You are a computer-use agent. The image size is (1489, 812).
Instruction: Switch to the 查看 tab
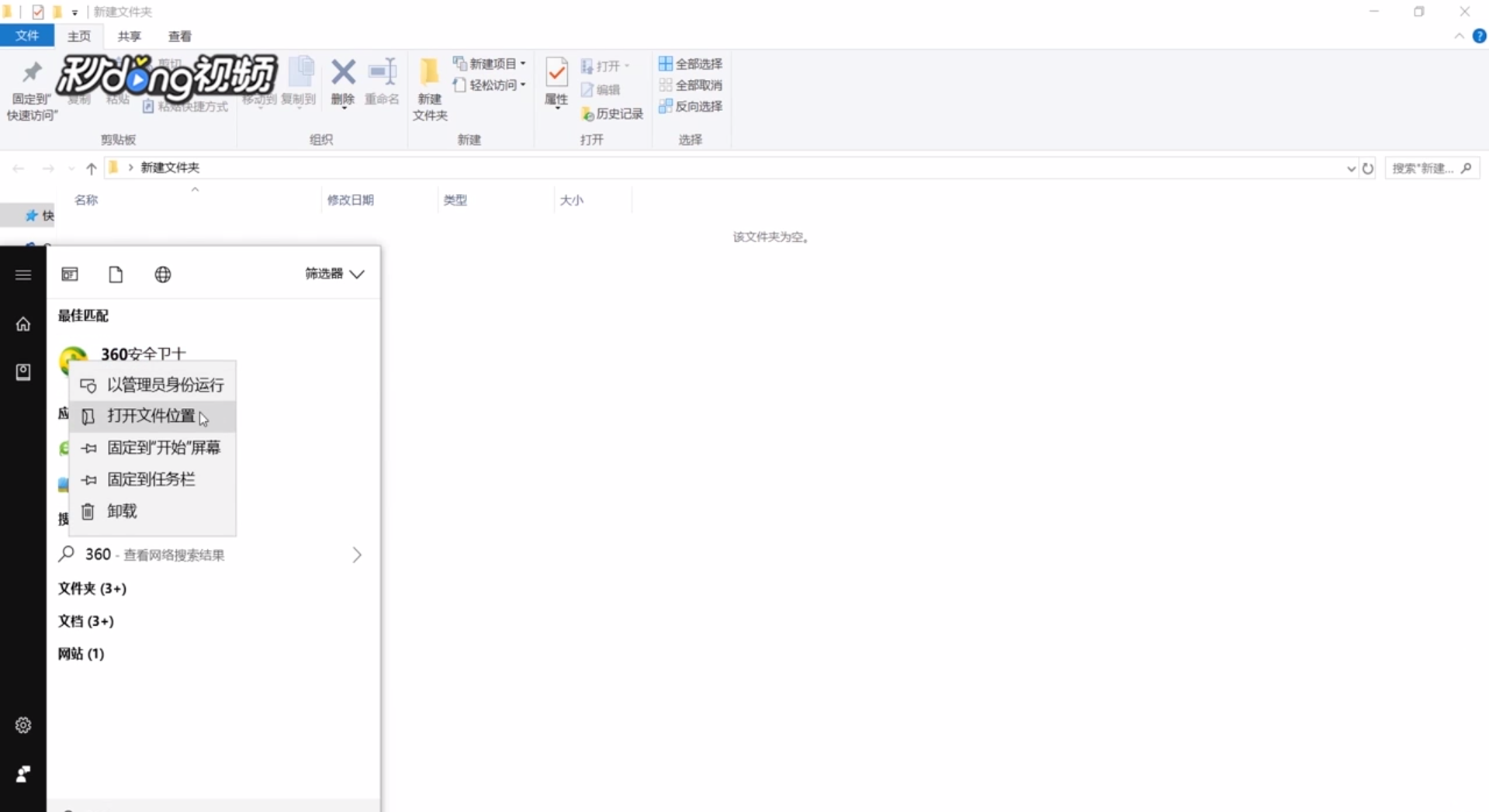(180, 36)
